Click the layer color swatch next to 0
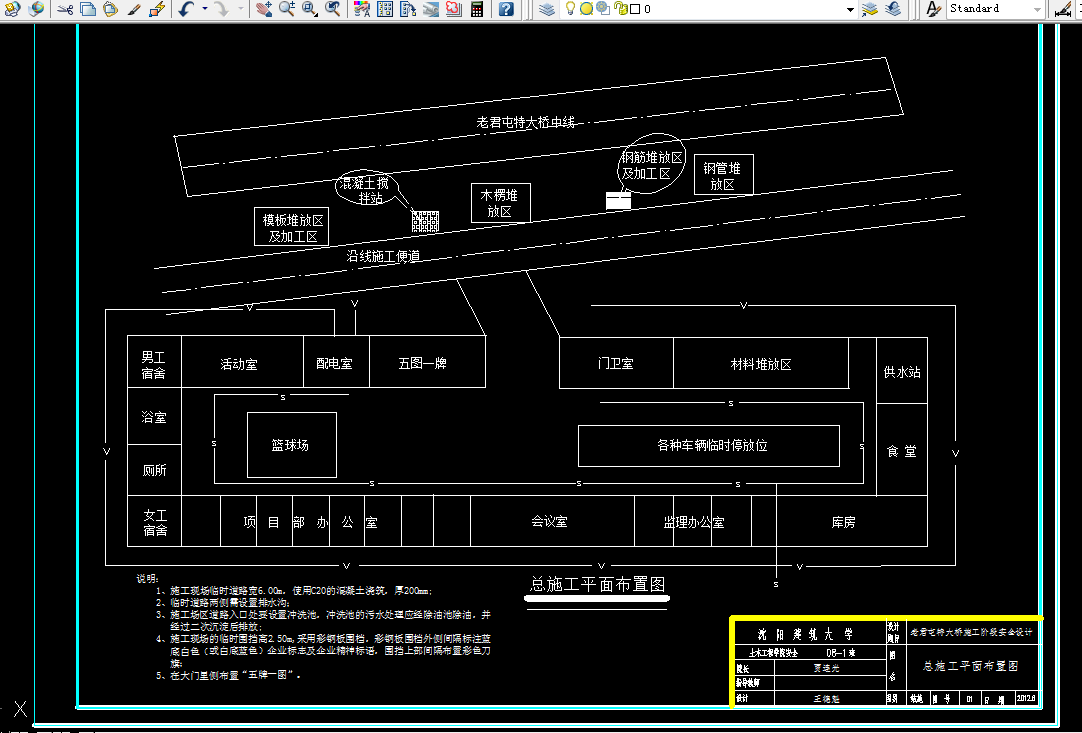 635,10
